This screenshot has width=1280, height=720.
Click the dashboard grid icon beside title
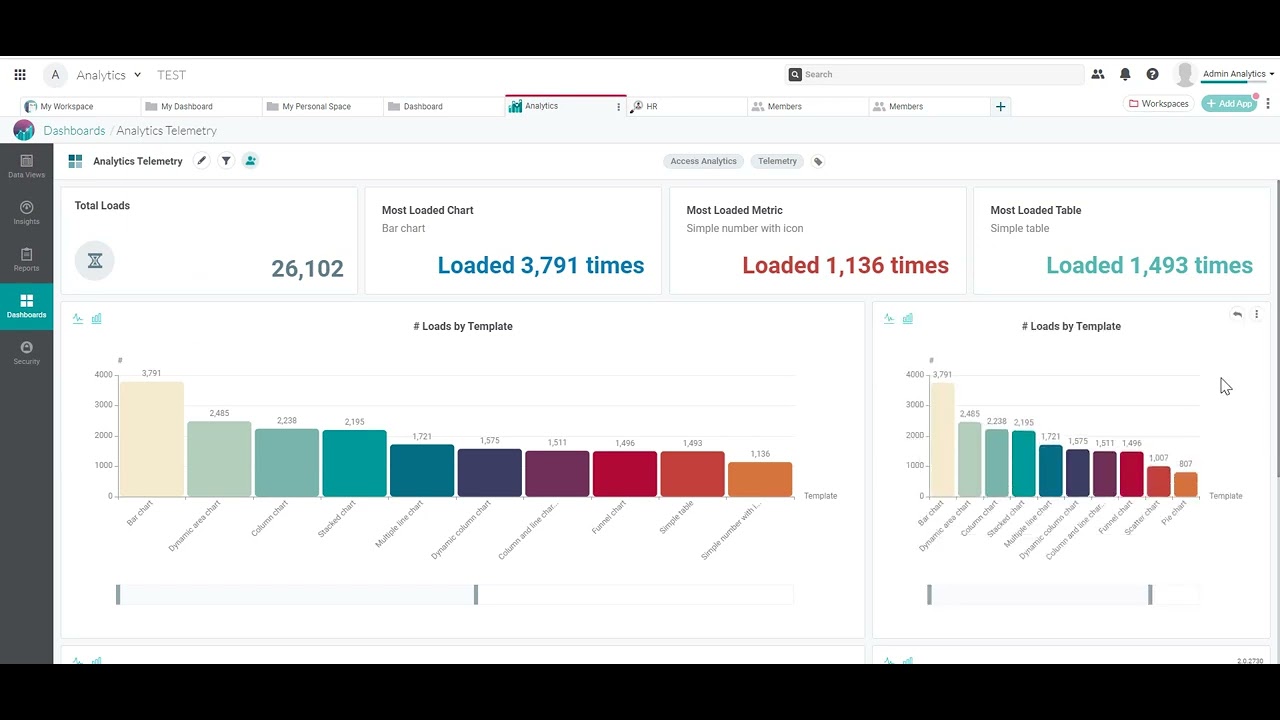[x=75, y=161]
